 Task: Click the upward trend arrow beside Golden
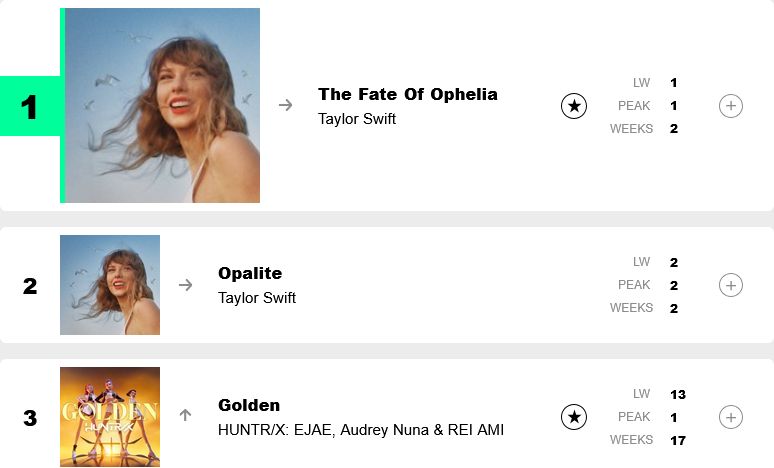click(185, 415)
